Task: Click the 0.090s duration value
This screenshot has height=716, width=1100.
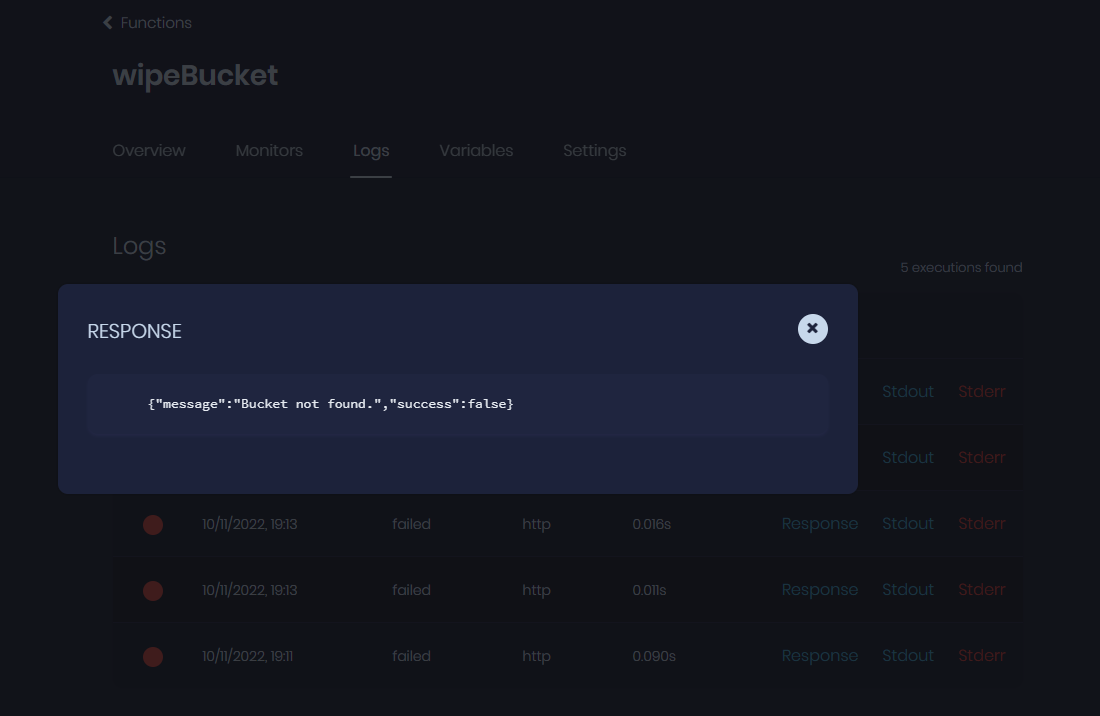Action: (x=654, y=656)
